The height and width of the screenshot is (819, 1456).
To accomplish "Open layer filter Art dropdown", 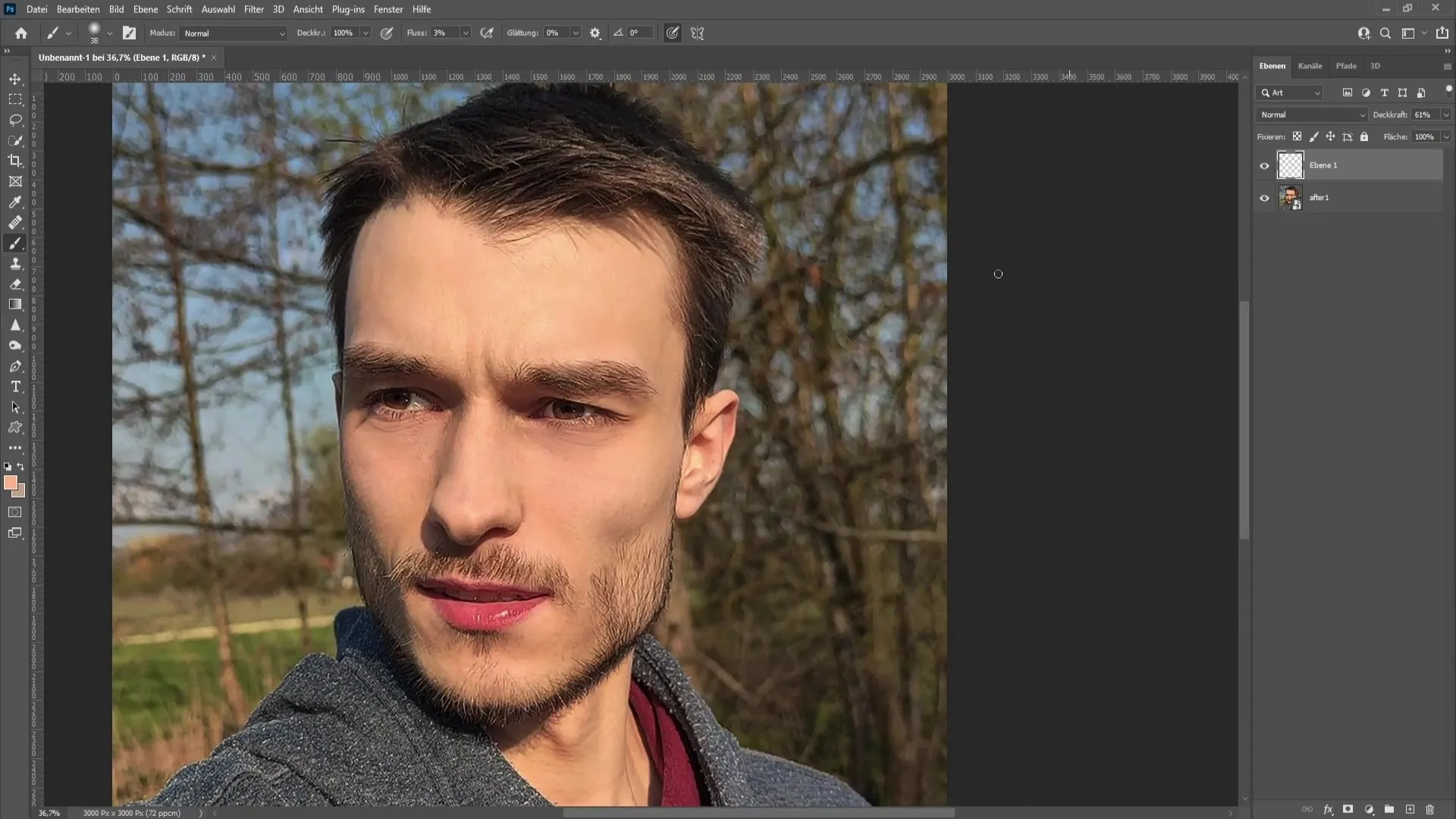I will point(1291,93).
